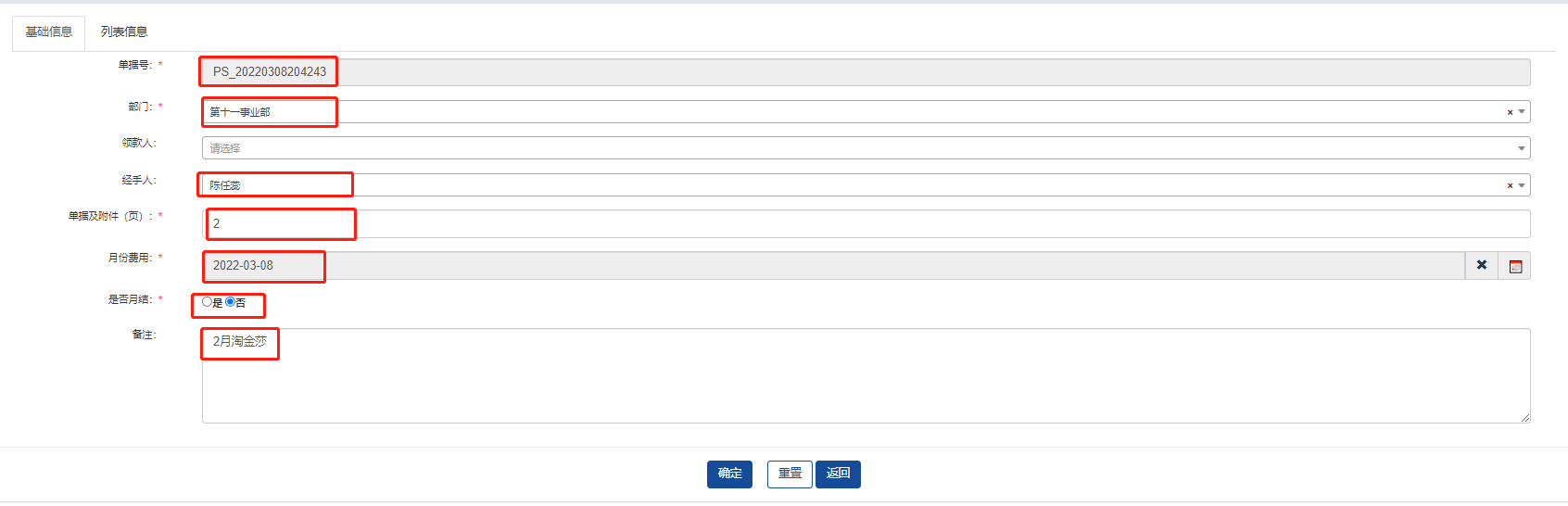Expand the 部门 dropdown arrow
The width and height of the screenshot is (1568, 506).
point(1522,112)
